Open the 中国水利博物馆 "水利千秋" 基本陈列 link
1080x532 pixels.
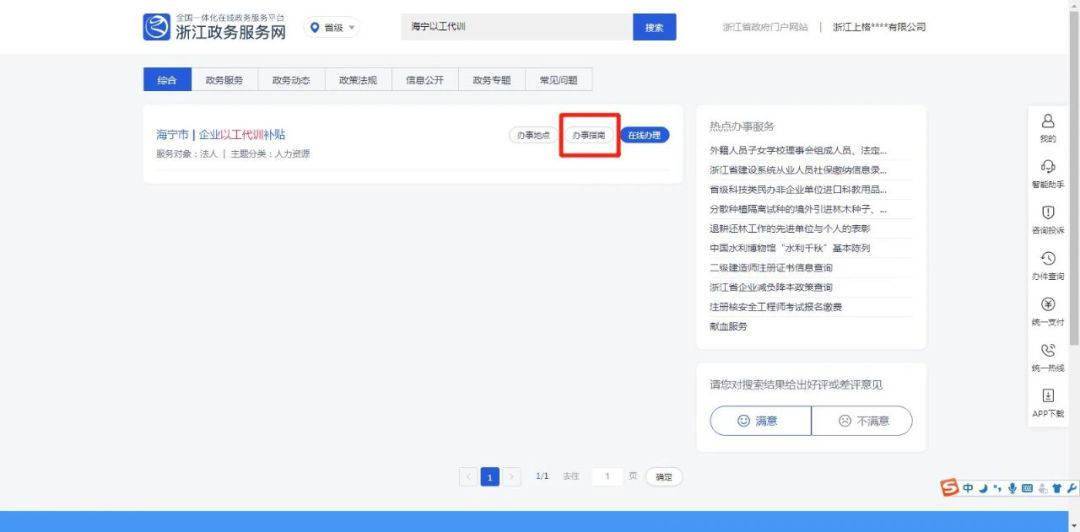click(x=790, y=248)
